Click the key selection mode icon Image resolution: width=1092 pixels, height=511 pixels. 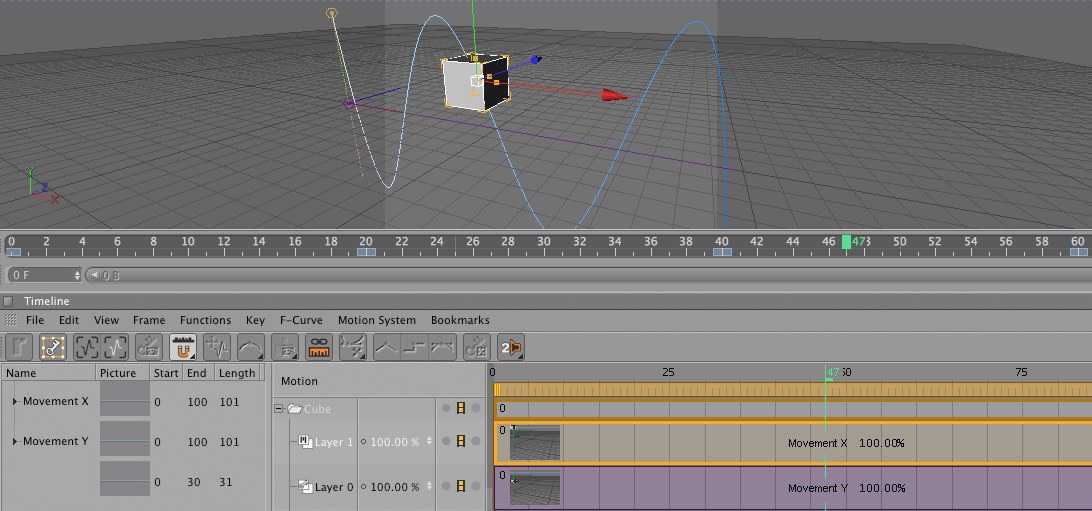[52, 347]
